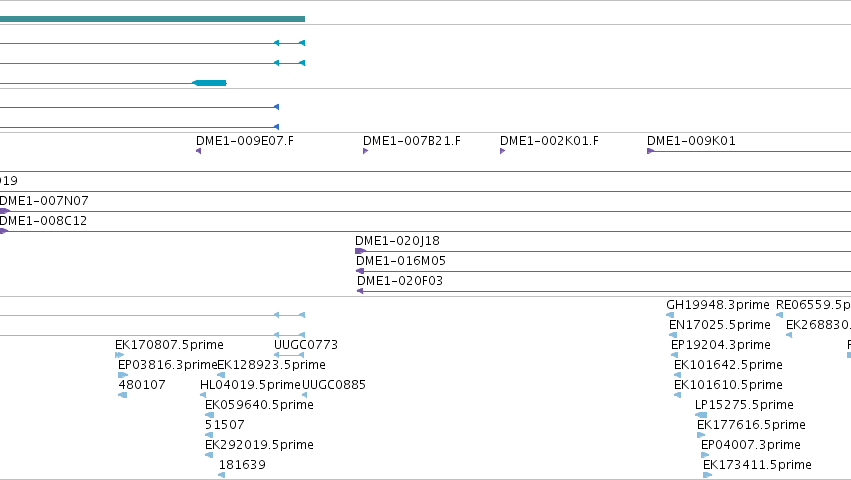
Task: Click the LP15275.5prime label
Action: point(744,405)
